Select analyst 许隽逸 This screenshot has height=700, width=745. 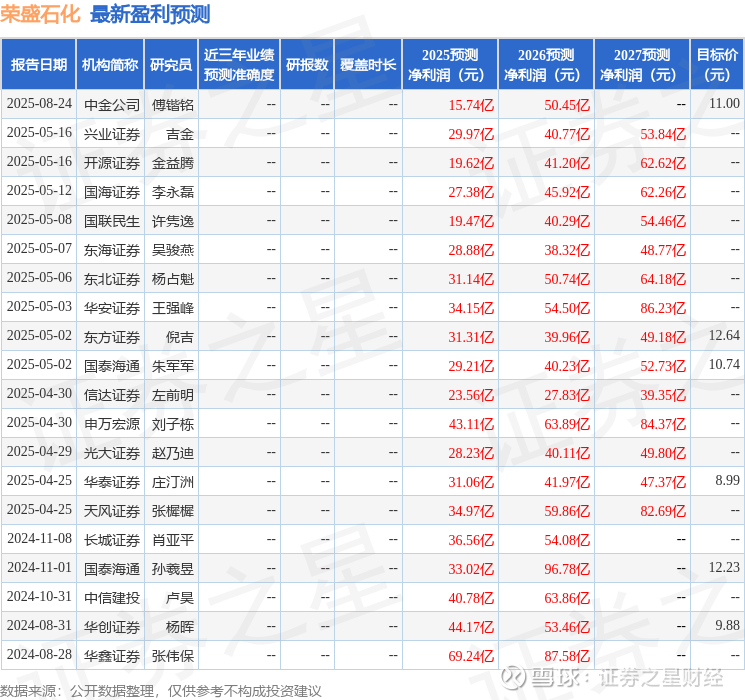(x=172, y=221)
